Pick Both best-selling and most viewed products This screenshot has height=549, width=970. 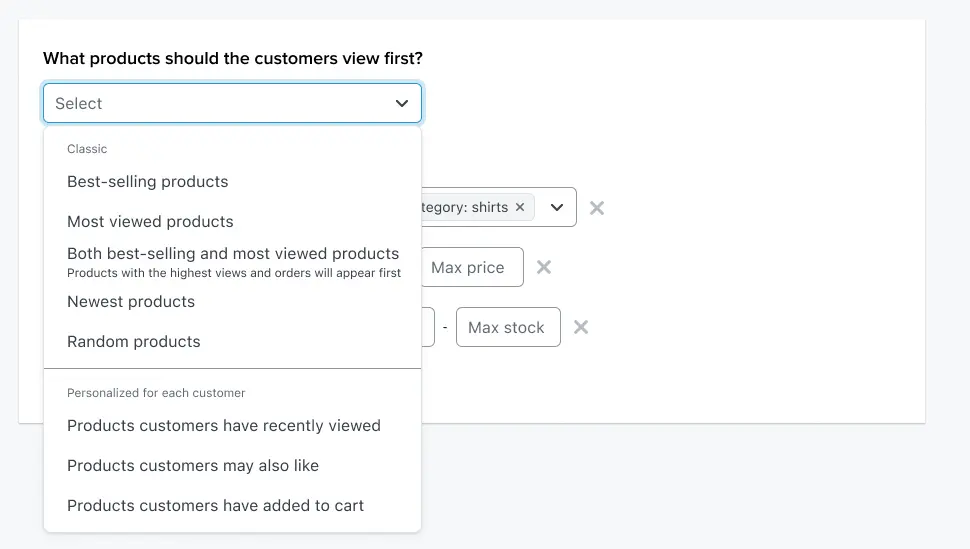click(233, 254)
